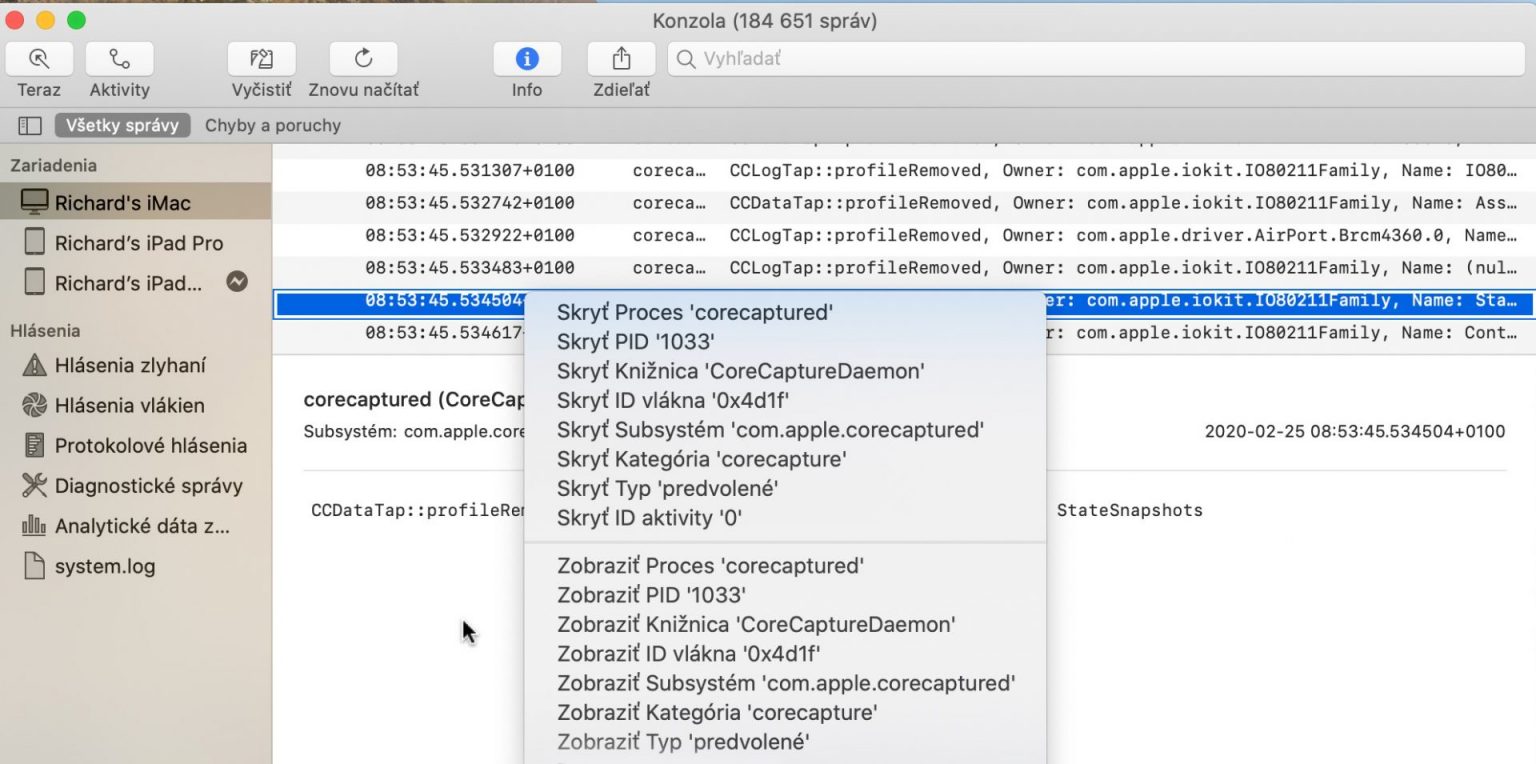Click the spinner icon for Hlásenia vlákien
1536x764 pixels.
35,406
